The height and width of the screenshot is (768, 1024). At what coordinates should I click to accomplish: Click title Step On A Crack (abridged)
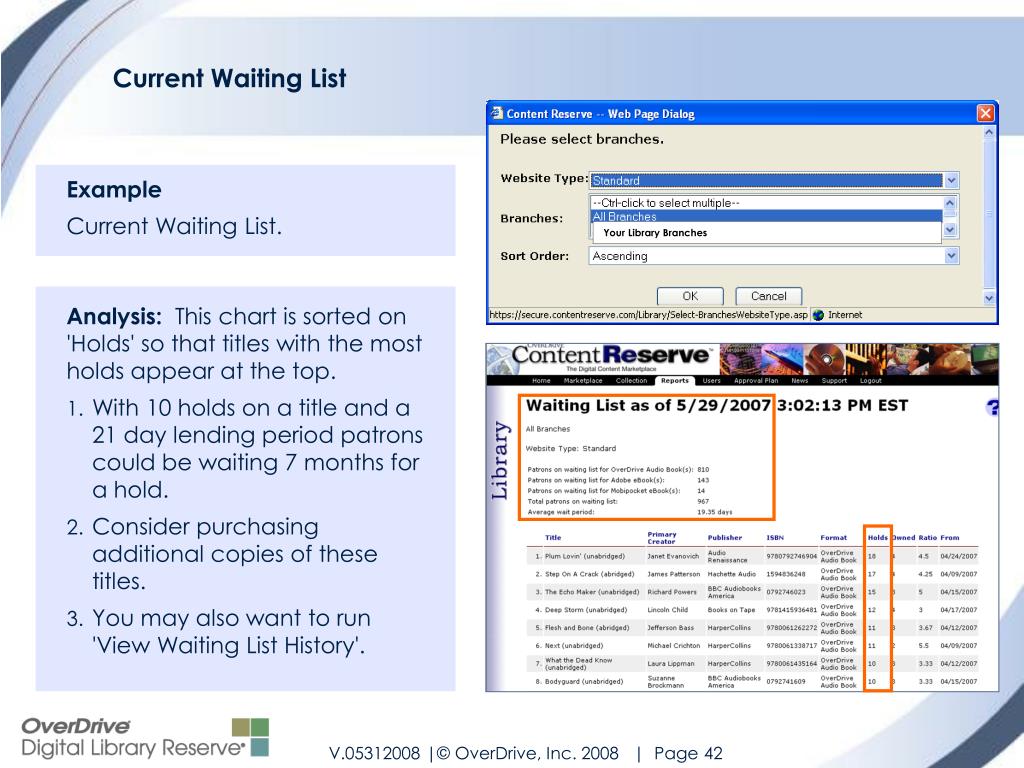click(x=589, y=574)
